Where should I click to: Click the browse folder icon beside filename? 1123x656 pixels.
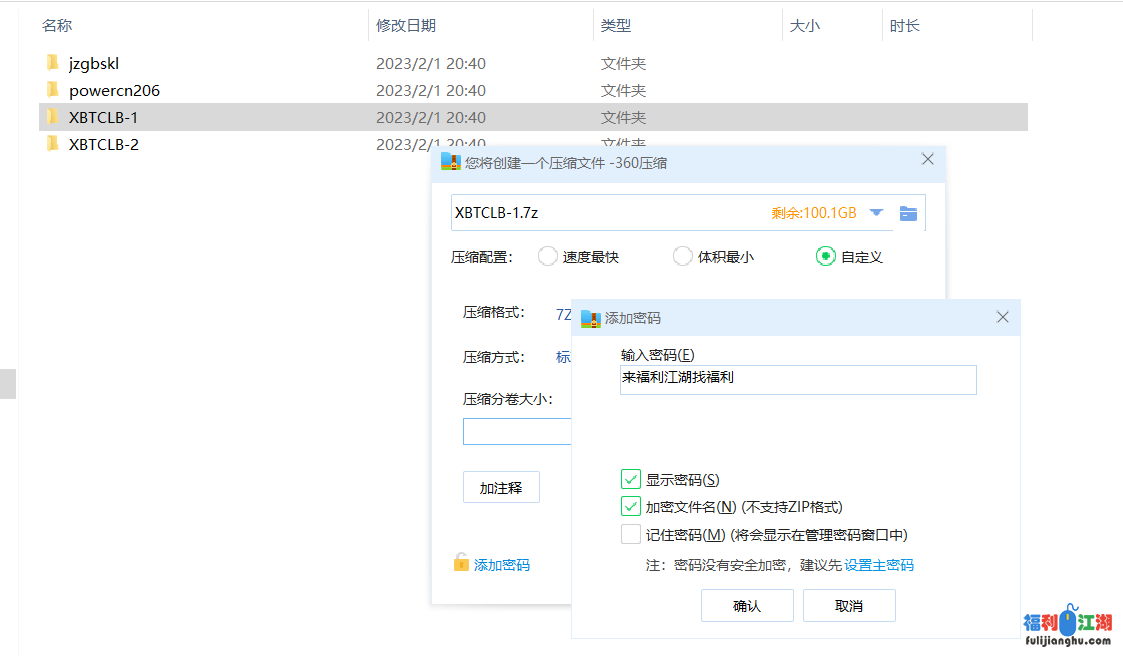pos(908,213)
